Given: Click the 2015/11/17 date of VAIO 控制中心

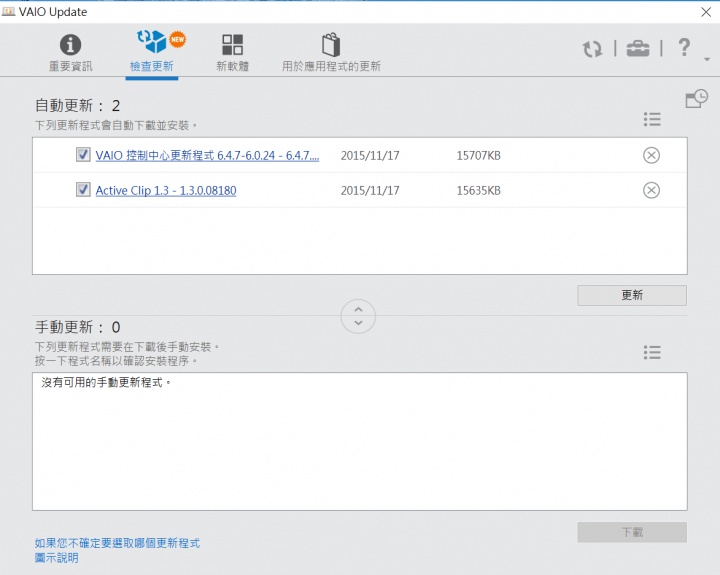Looking at the screenshot, I should [370, 156].
